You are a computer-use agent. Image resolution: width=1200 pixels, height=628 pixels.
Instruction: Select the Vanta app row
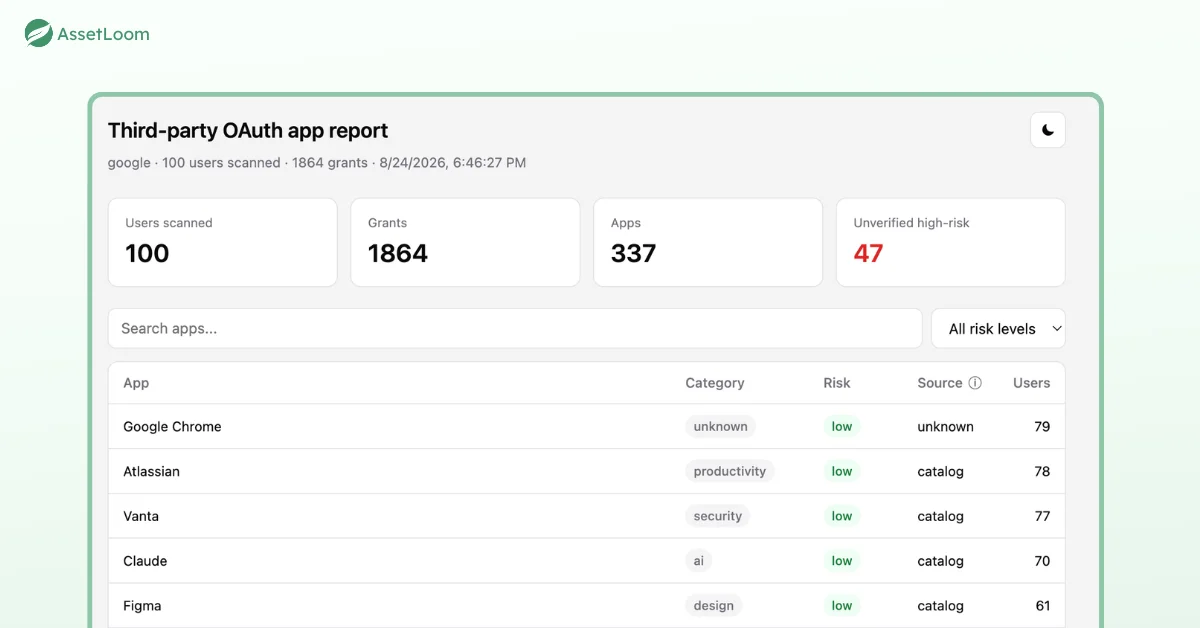coord(587,516)
